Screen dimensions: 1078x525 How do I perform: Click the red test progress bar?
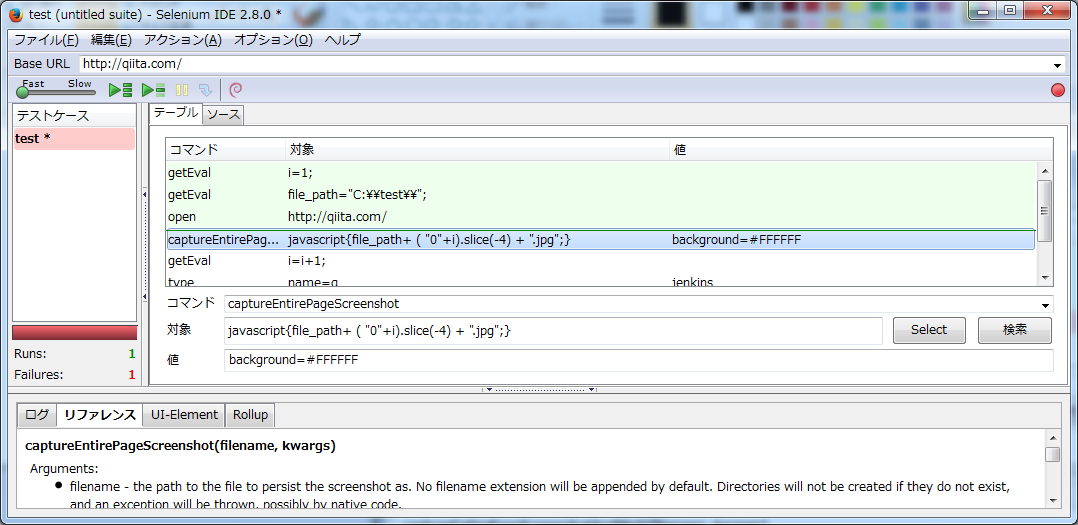pyautogui.click(x=74, y=333)
